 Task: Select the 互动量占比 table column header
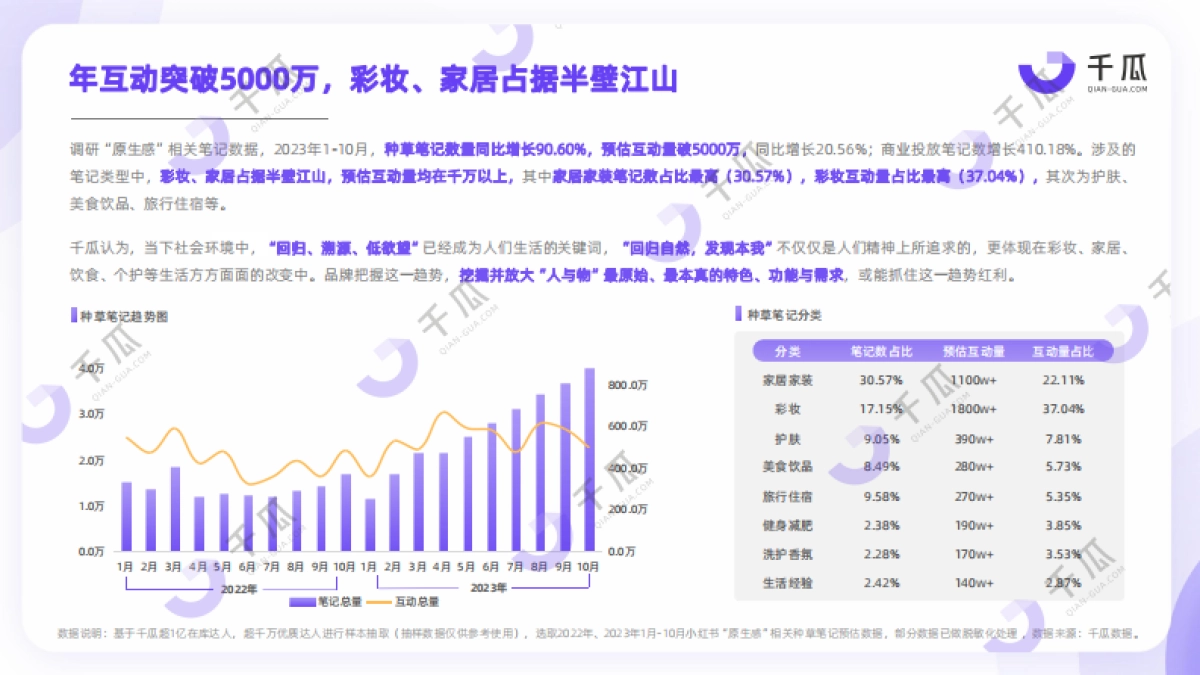tap(1064, 351)
